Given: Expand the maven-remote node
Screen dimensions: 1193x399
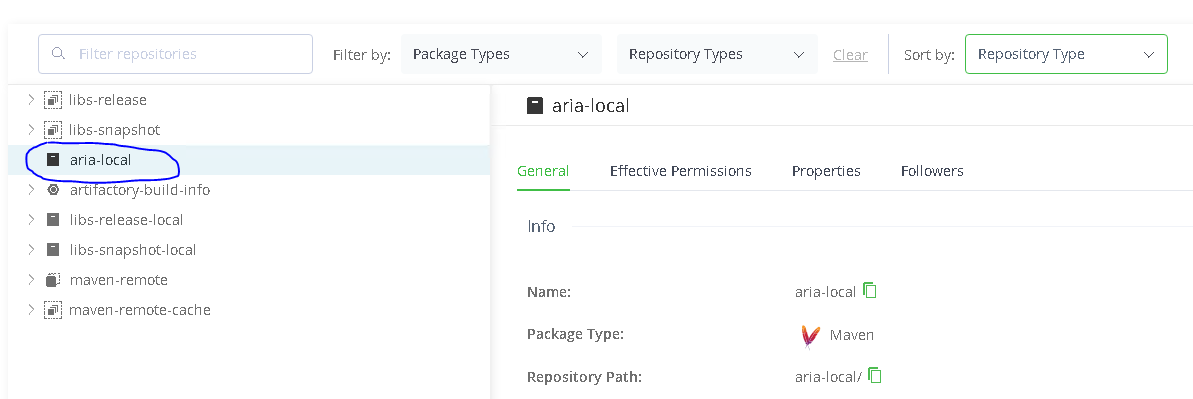Looking at the screenshot, I should click(x=30, y=279).
